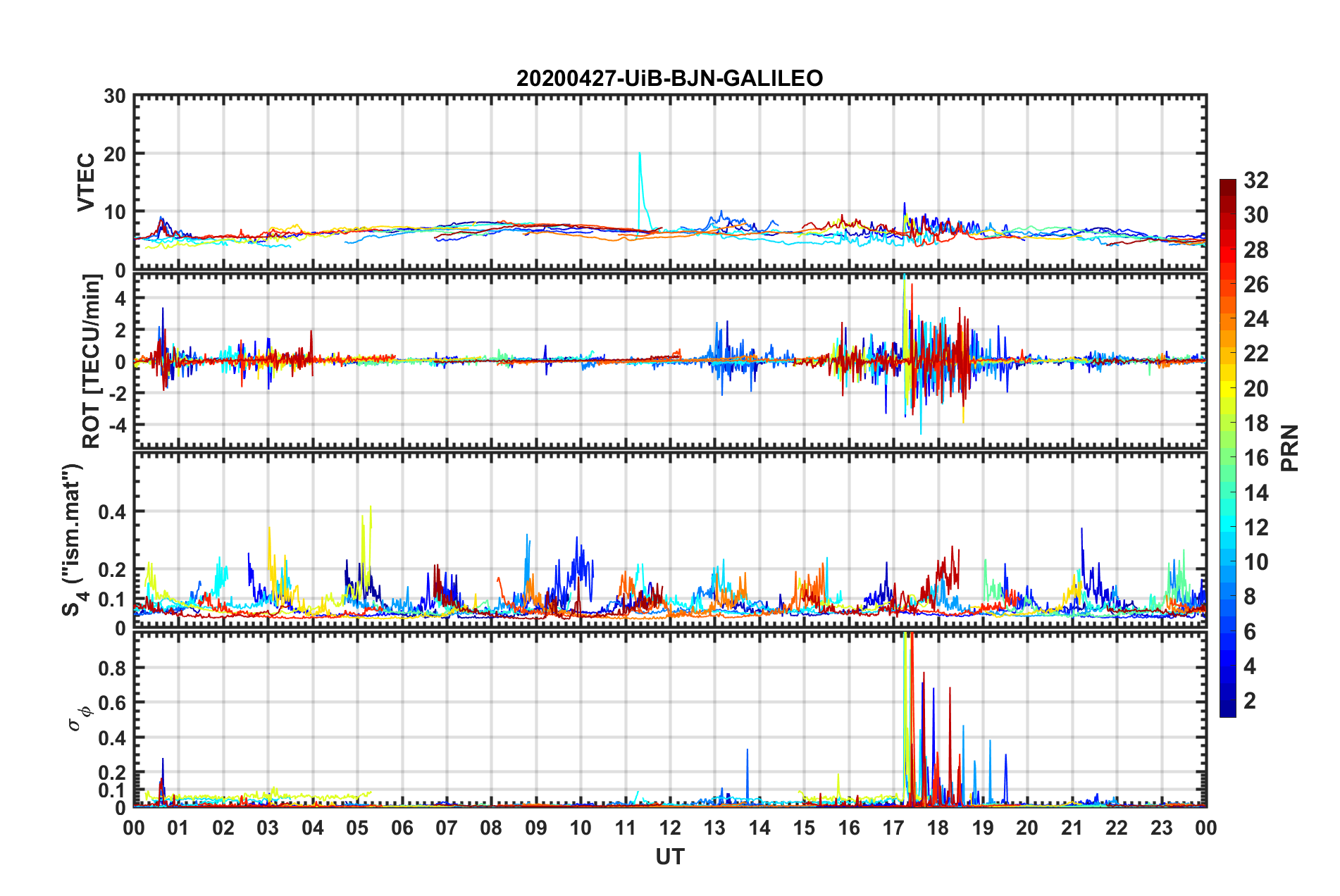
Task: Click x-axis tick label 06
Action: (402, 828)
